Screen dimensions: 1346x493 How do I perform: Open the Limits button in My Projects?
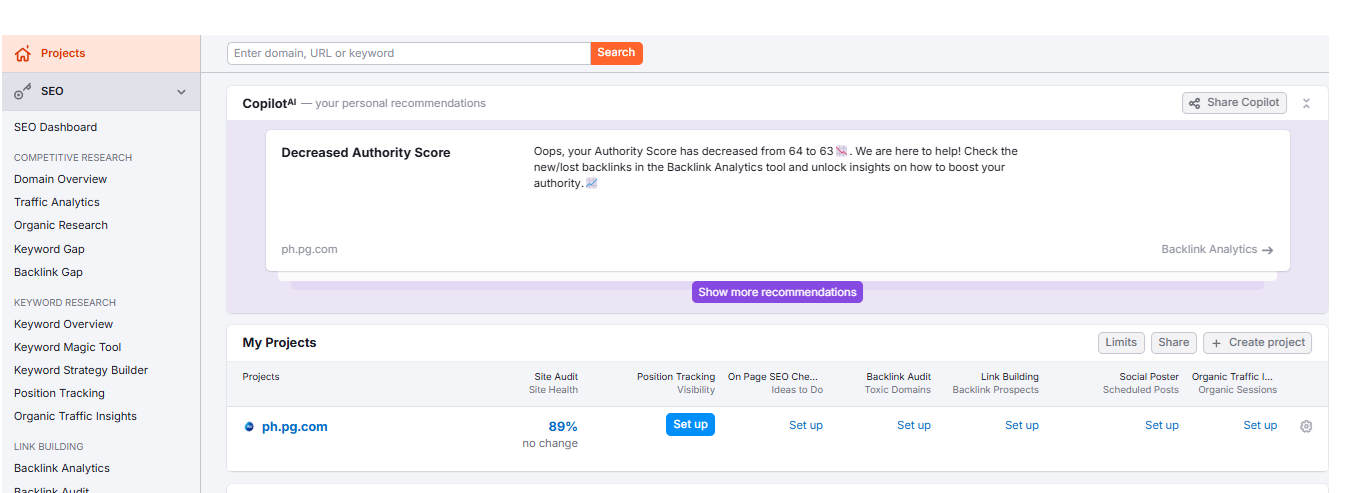pyautogui.click(x=1121, y=343)
